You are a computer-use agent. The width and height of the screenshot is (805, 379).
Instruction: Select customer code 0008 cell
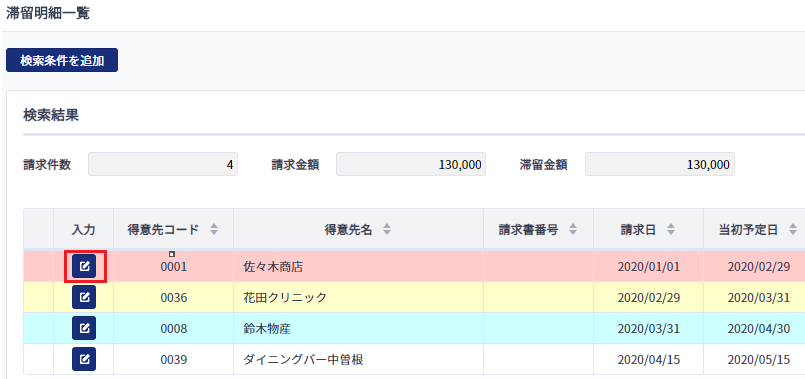coord(174,328)
